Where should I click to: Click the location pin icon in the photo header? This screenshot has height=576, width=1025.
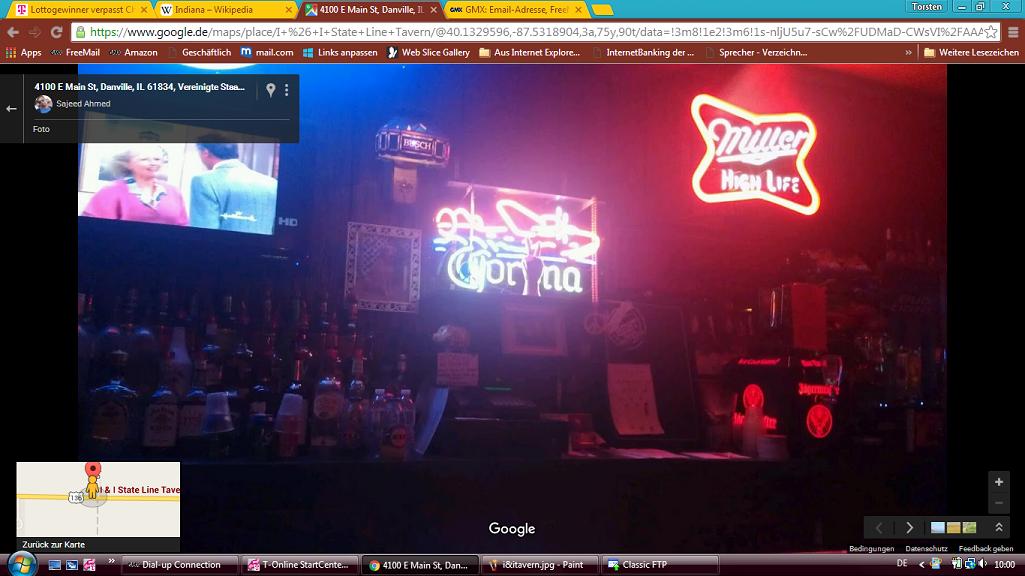tap(270, 90)
